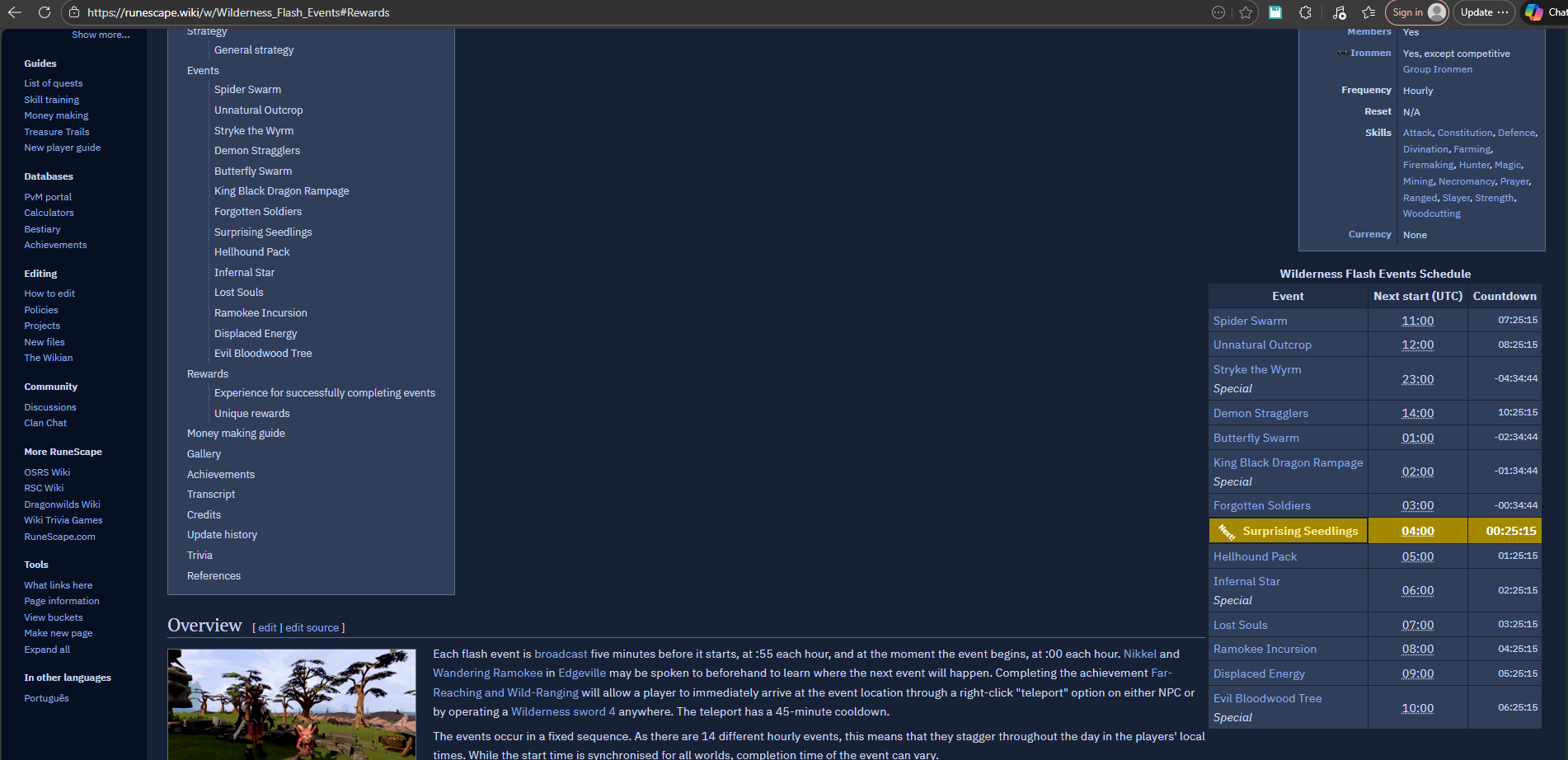Click edit link beside Overview heading
Viewport: 1568px width, 760px height.
click(x=268, y=628)
